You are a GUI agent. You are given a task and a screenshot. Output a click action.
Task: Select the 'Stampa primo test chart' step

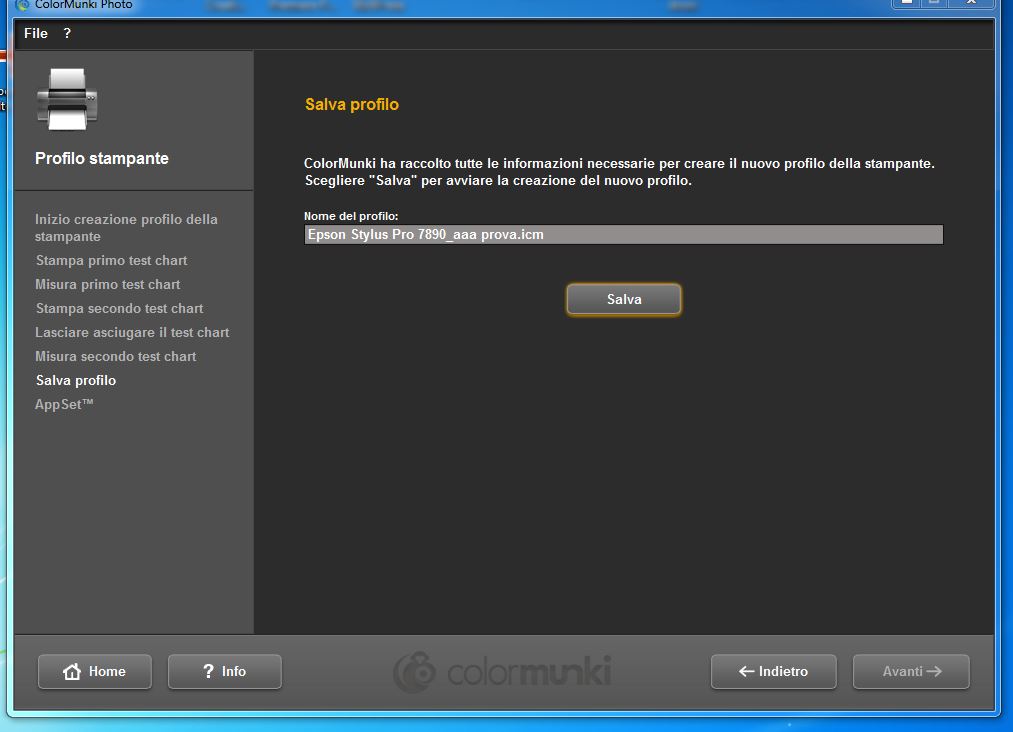click(x=112, y=260)
